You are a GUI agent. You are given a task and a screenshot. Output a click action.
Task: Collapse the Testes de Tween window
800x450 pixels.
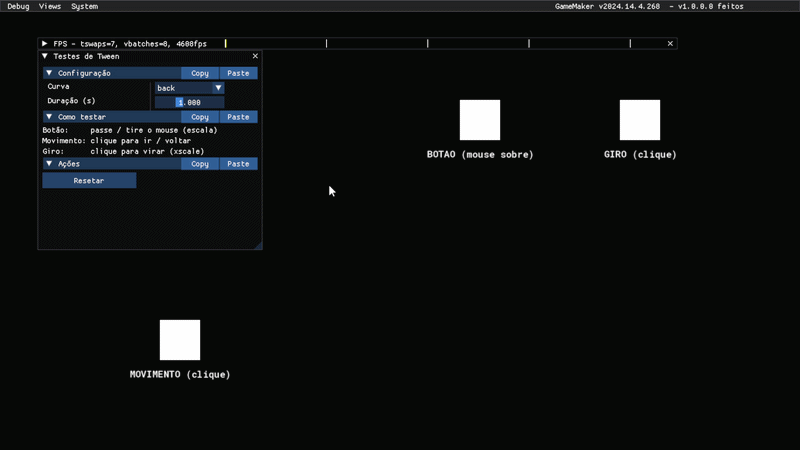pyautogui.click(x=45, y=56)
